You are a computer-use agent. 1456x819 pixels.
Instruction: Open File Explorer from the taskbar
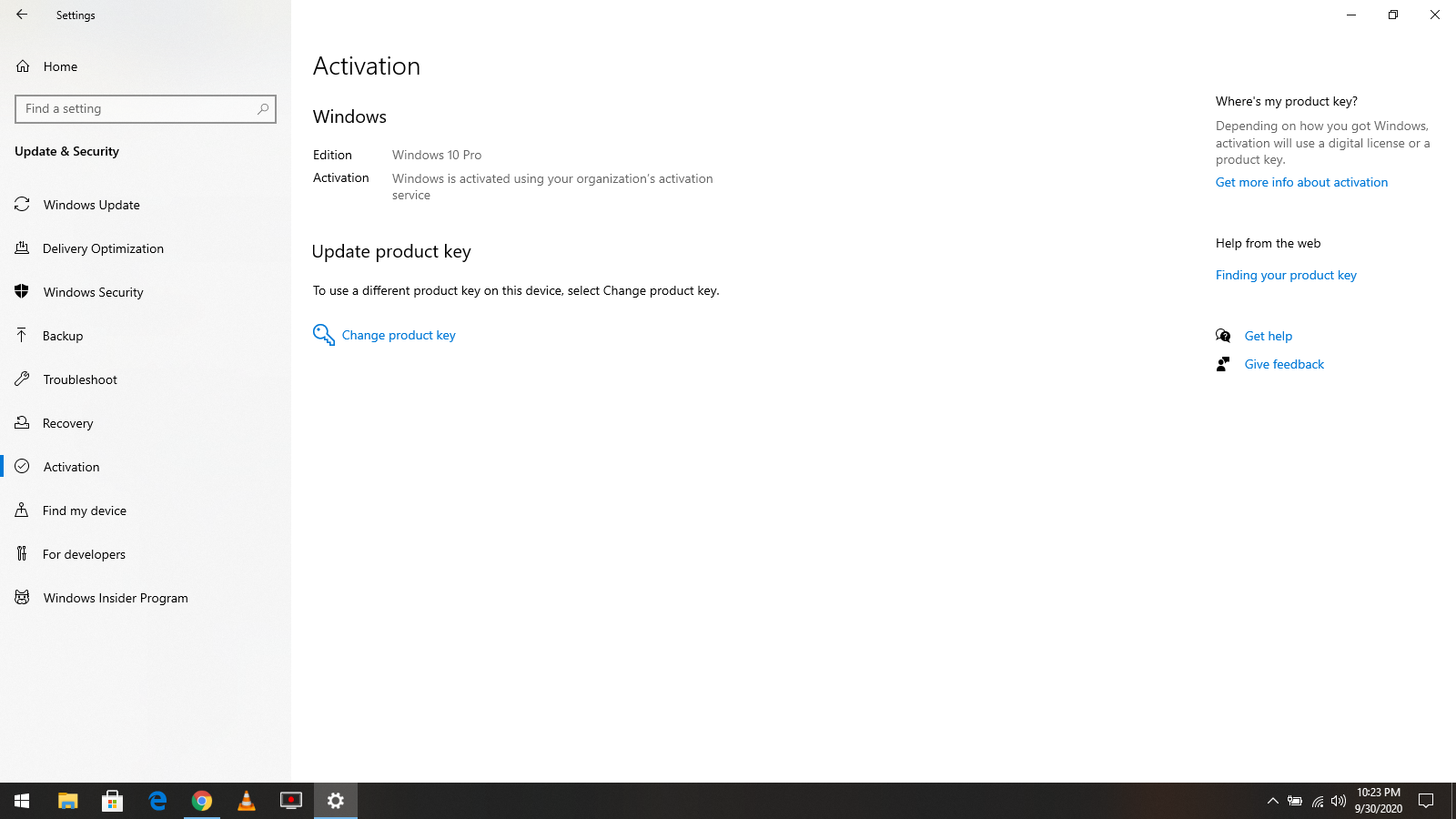(x=68, y=801)
